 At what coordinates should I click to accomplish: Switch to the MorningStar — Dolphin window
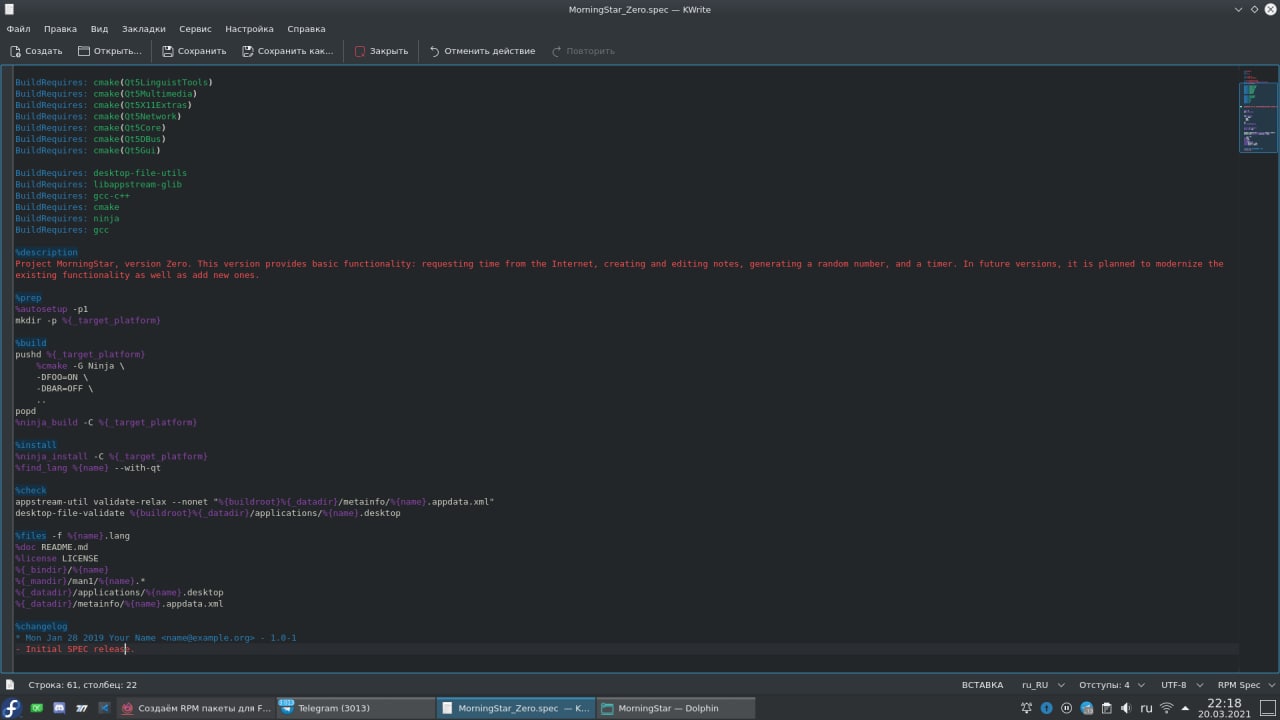pos(675,708)
